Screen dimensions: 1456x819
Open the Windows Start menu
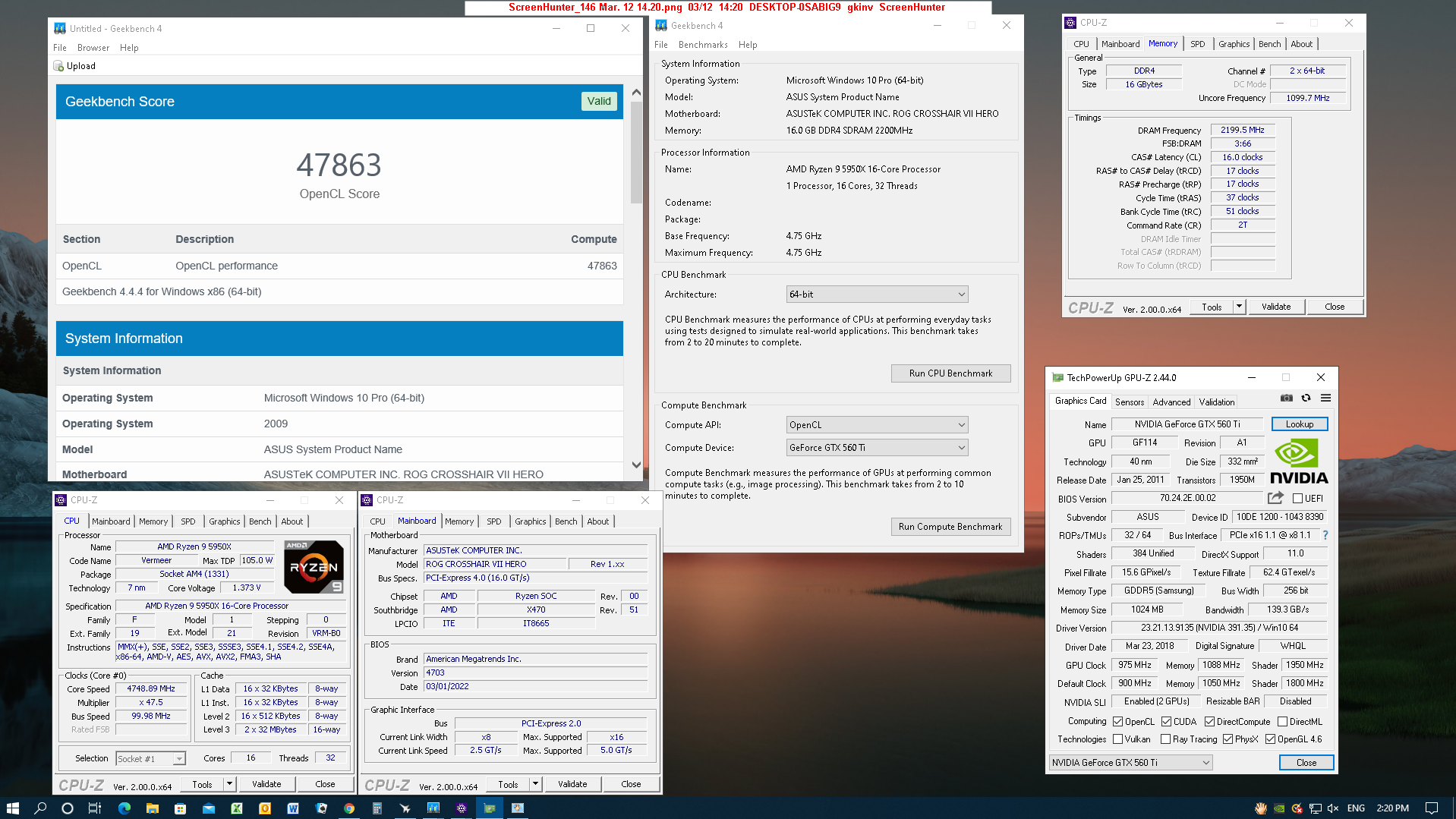(12, 808)
